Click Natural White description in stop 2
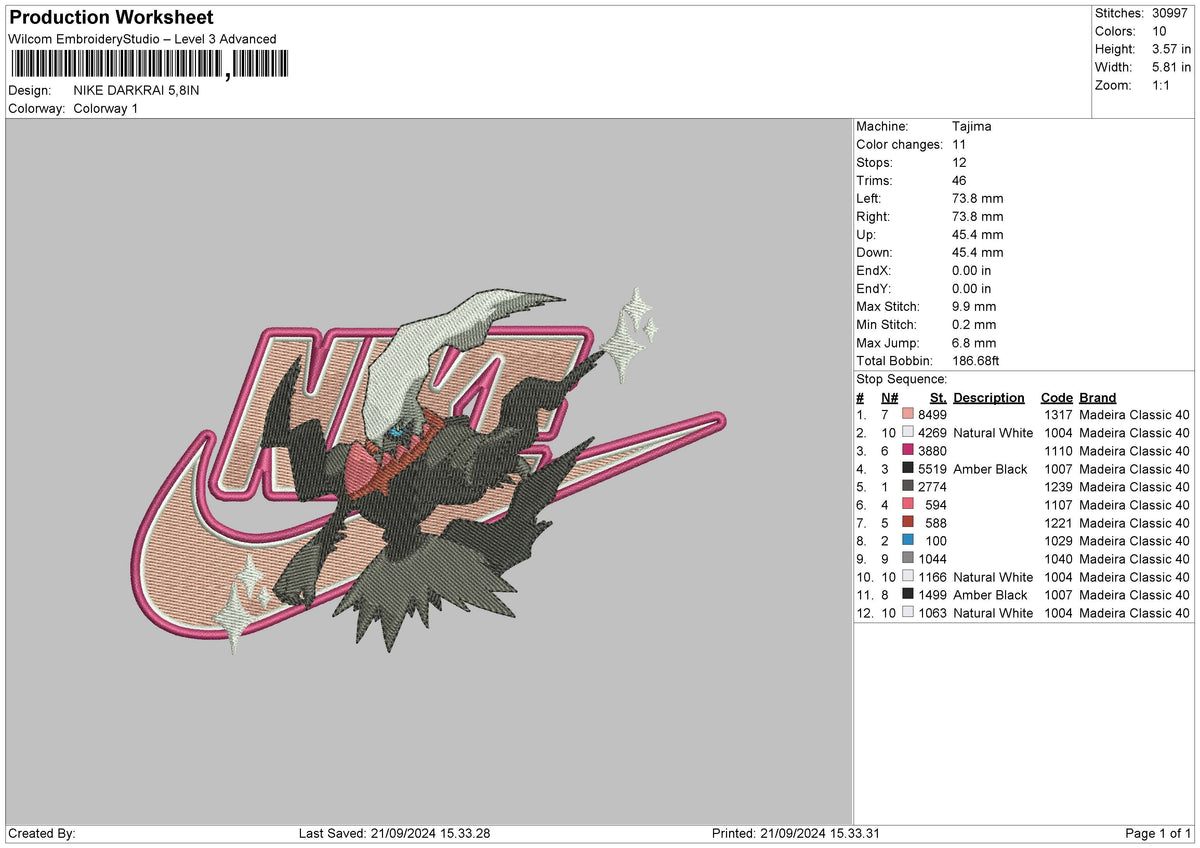The image size is (1200, 848). 993,433
